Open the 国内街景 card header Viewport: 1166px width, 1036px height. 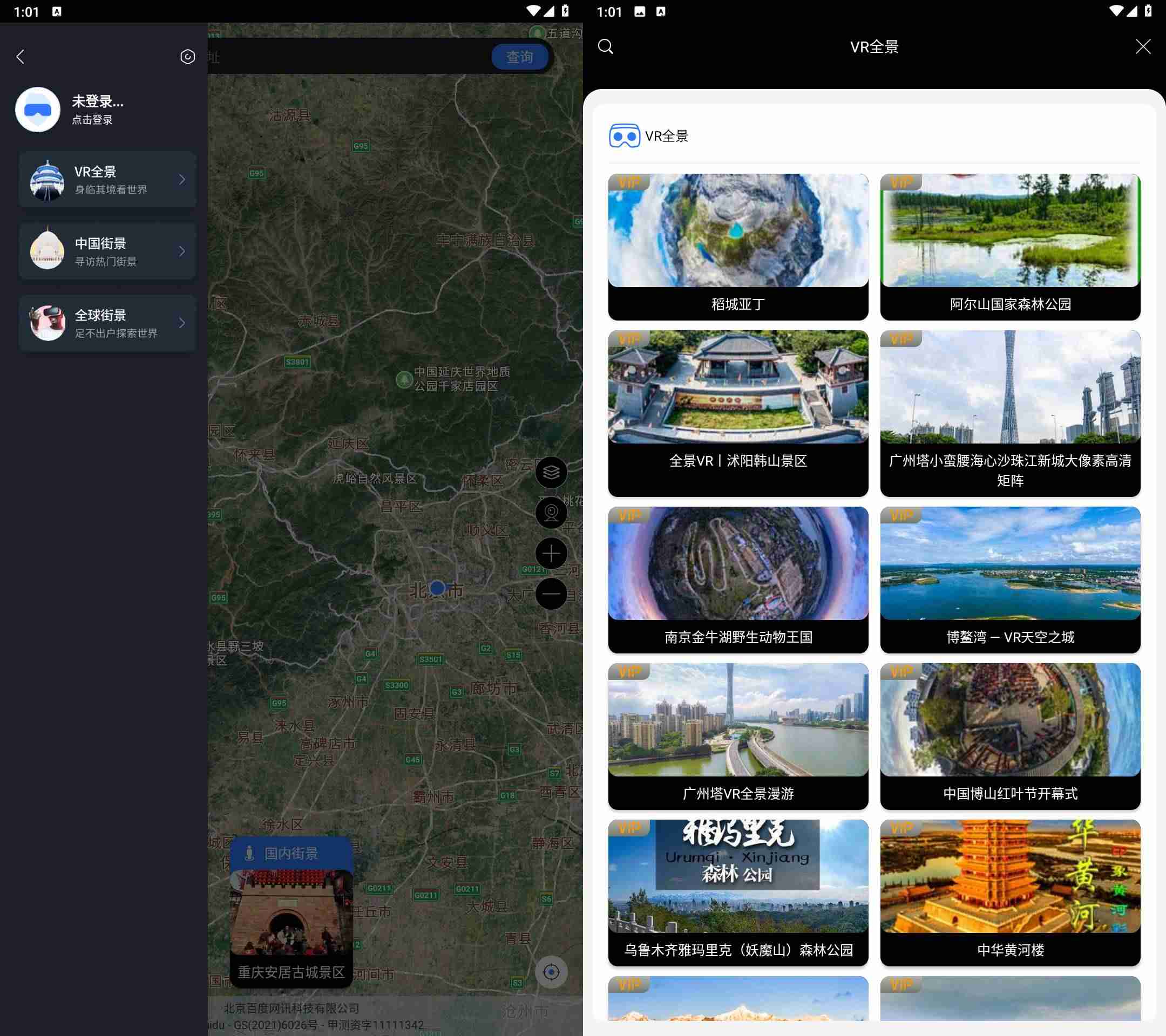point(291,853)
